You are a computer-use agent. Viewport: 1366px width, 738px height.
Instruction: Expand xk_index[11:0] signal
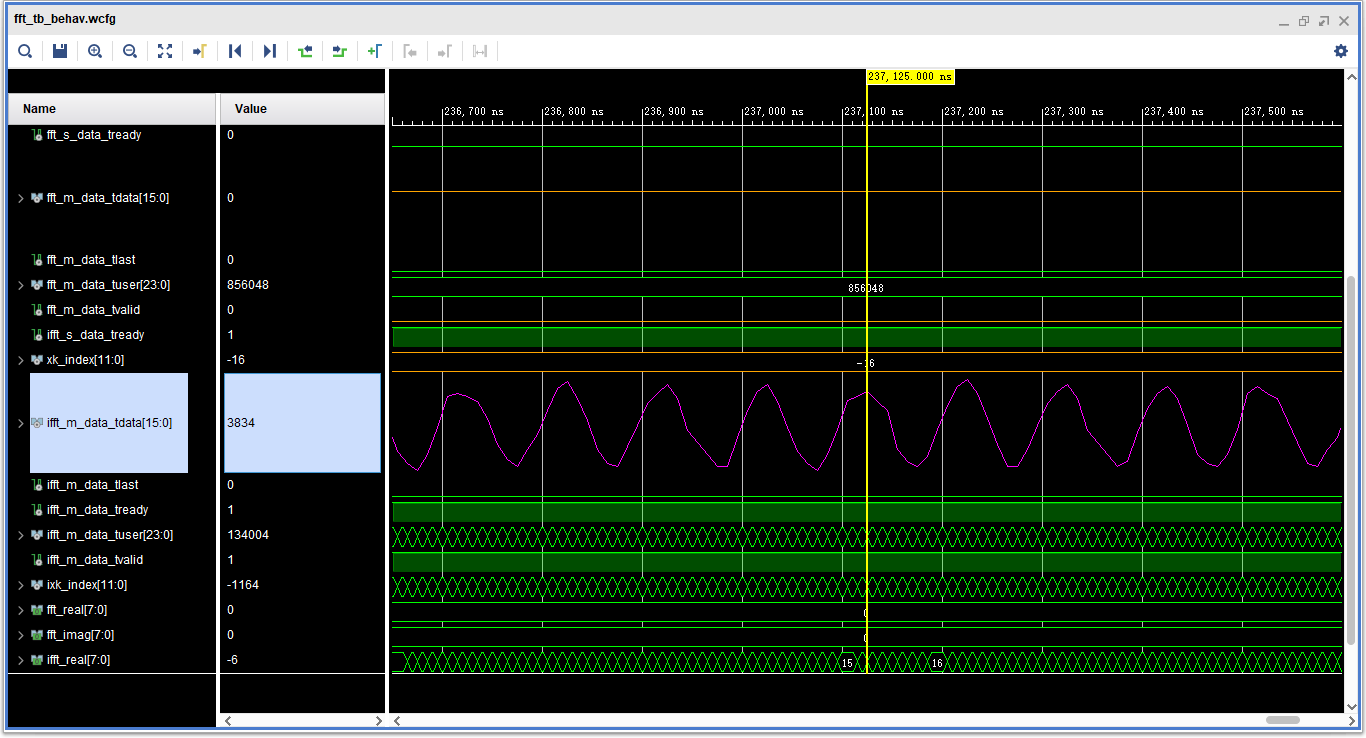coord(21,360)
